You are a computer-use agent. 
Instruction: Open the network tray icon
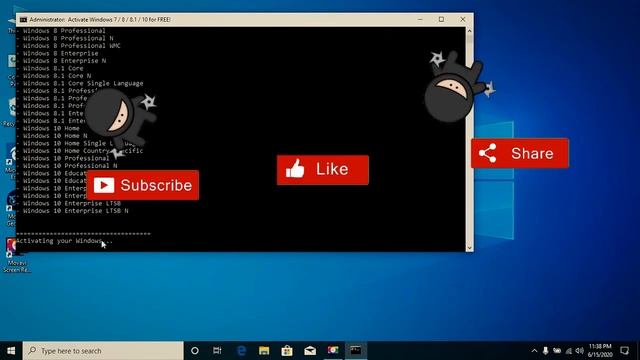pyautogui.click(x=568, y=351)
